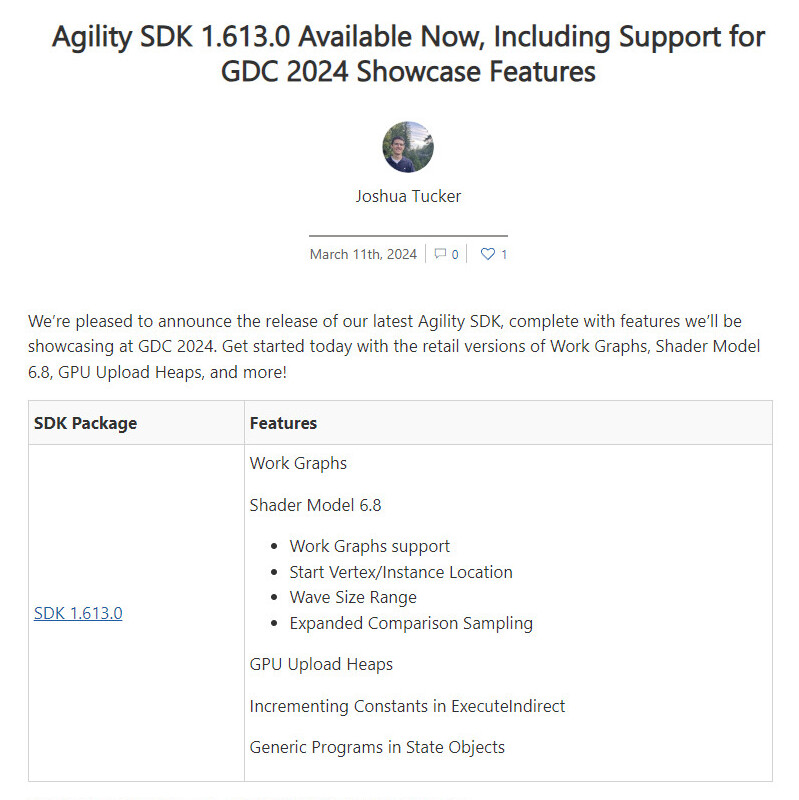This screenshot has width=799, height=800.
Task: Like the post with the heart icon
Action: coord(488,254)
